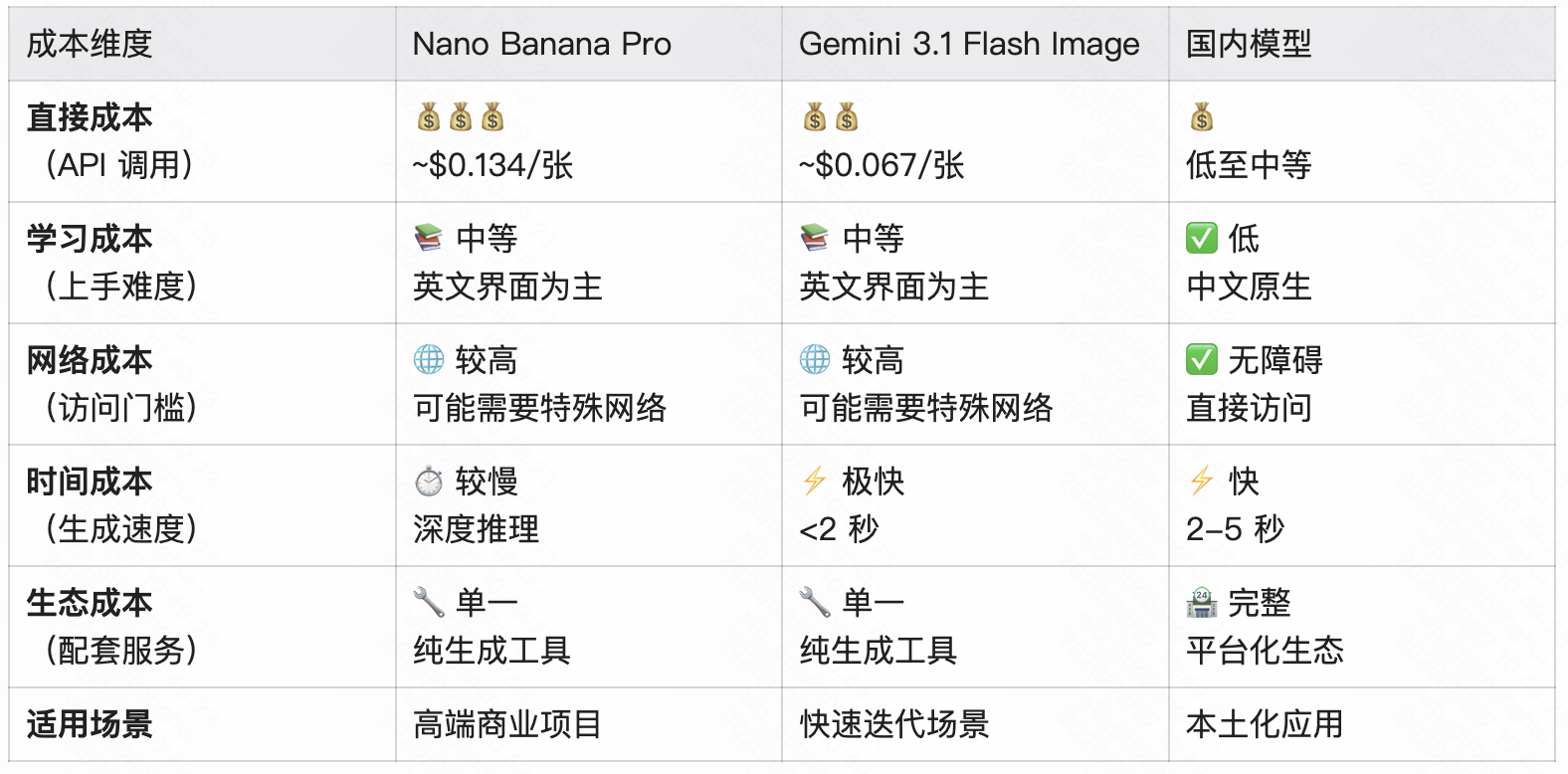Click the wrench icon in Nano Banana Pro column
The height and width of the screenshot is (774, 1568).
point(429,602)
